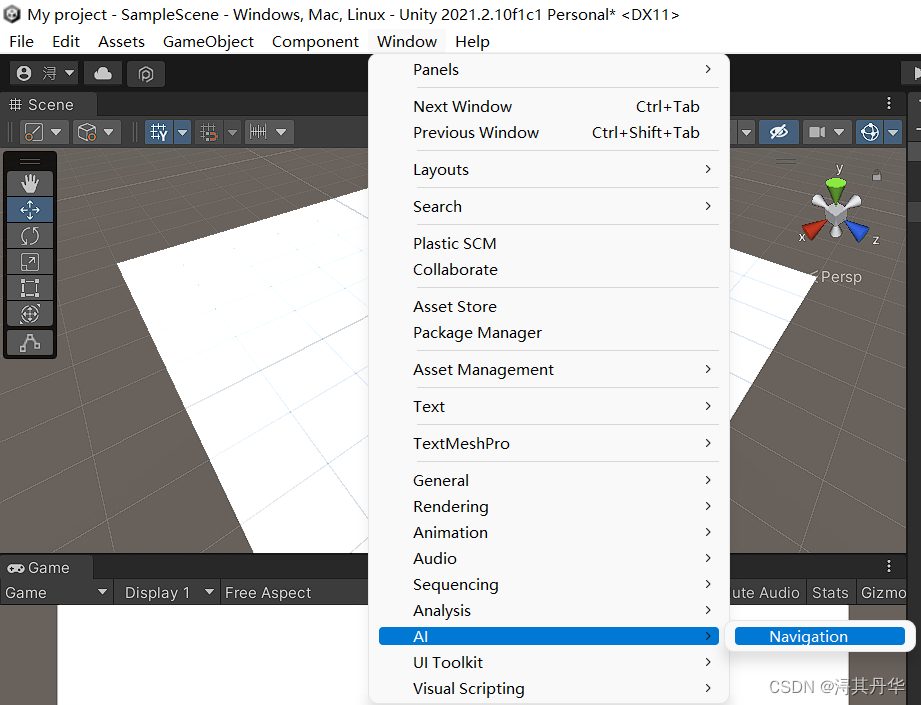Expand the grid axis dropdown arrow
Image resolution: width=921 pixels, height=705 pixels.
click(x=183, y=132)
